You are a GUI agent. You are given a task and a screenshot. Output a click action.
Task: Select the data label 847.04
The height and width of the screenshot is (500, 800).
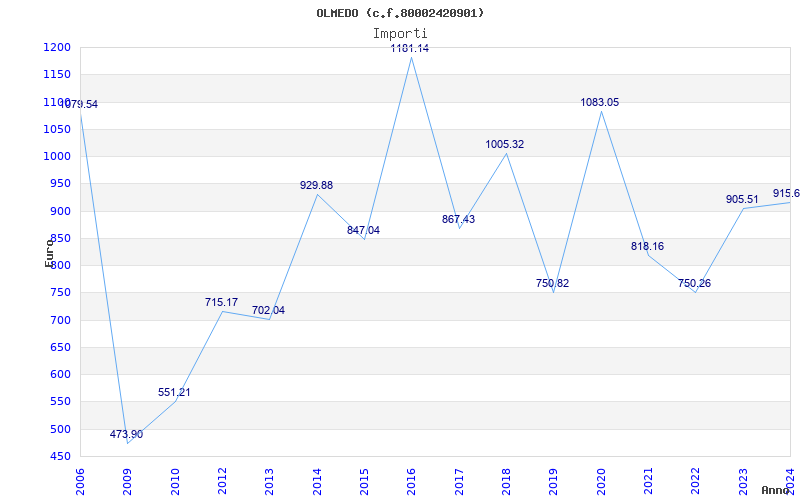point(363,230)
